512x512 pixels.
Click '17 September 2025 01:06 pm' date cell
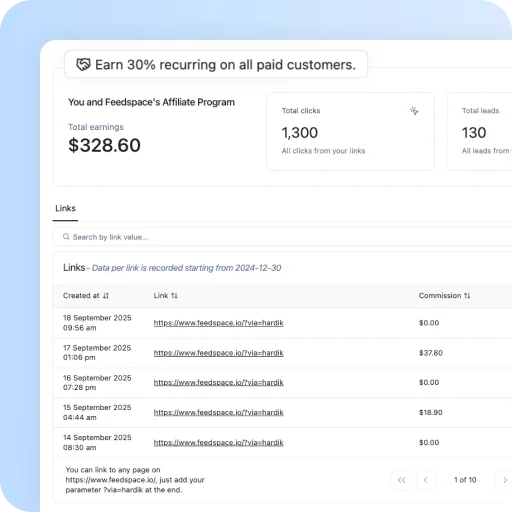pyautogui.click(x=97, y=353)
